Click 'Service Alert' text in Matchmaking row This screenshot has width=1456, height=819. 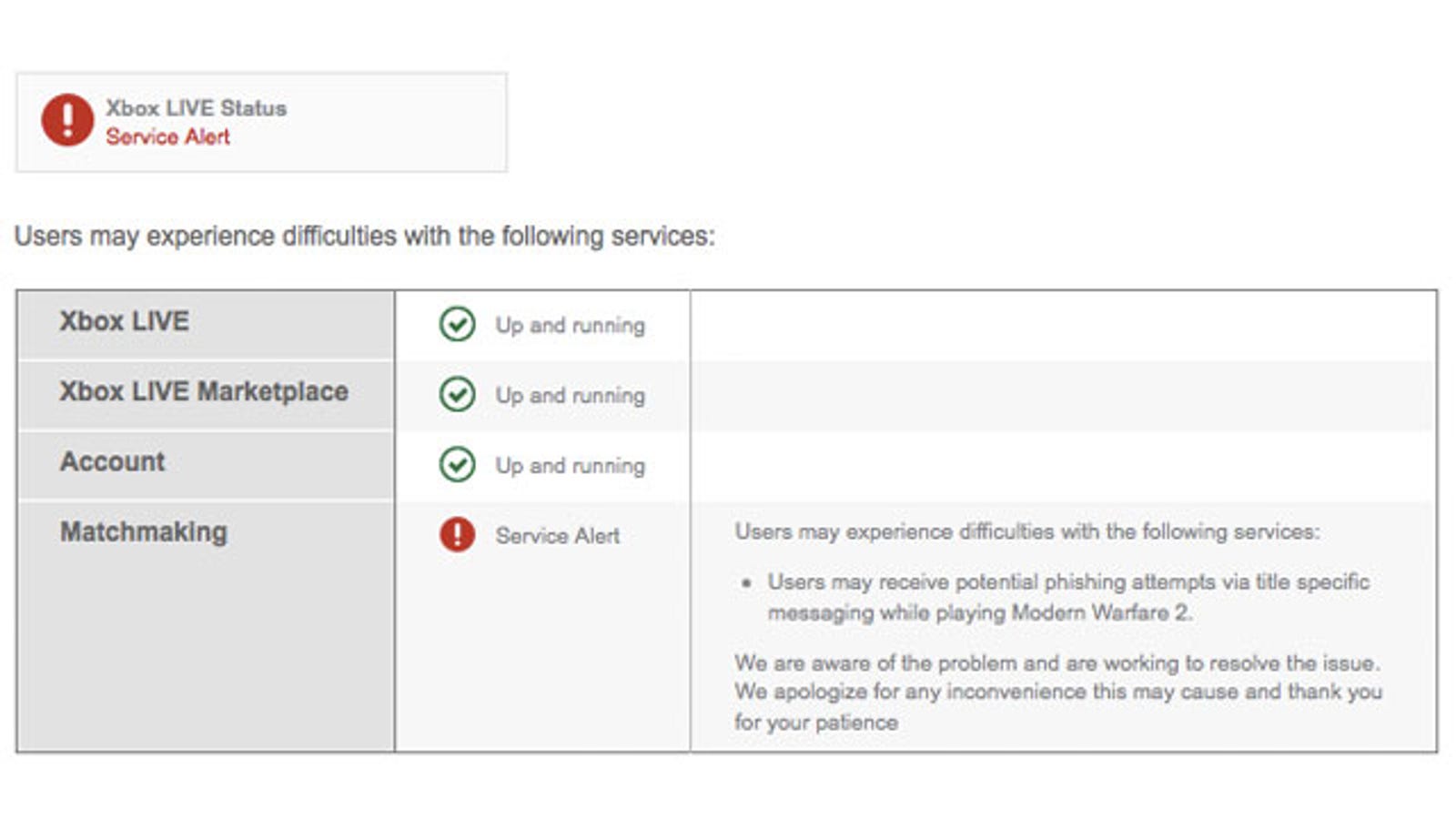click(558, 535)
